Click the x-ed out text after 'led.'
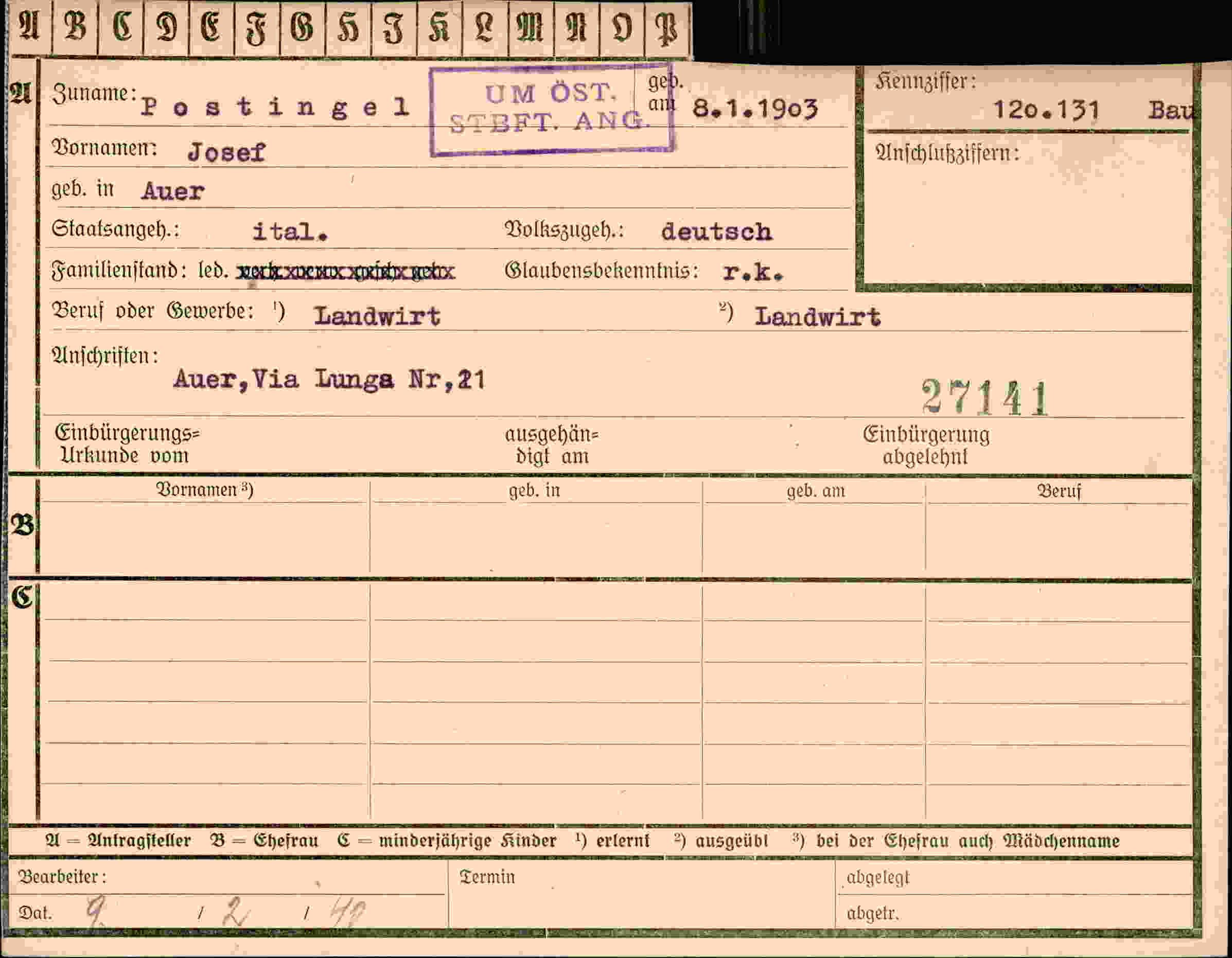The width and height of the screenshot is (1232, 958). point(345,272)
